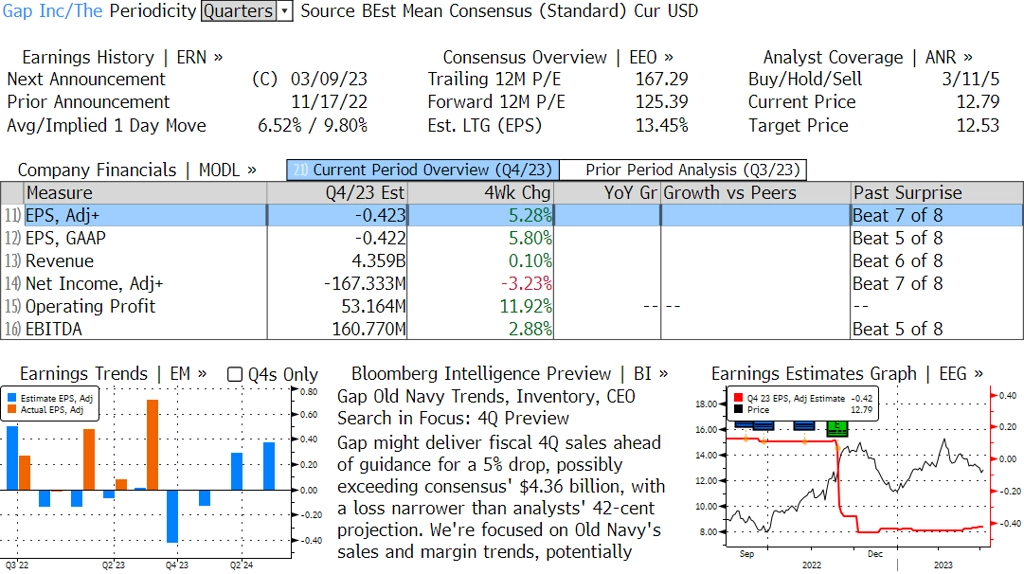Select the EPS, GAAP row
The height and width of the screenshot is (574, 1024).
click(512, 238)
